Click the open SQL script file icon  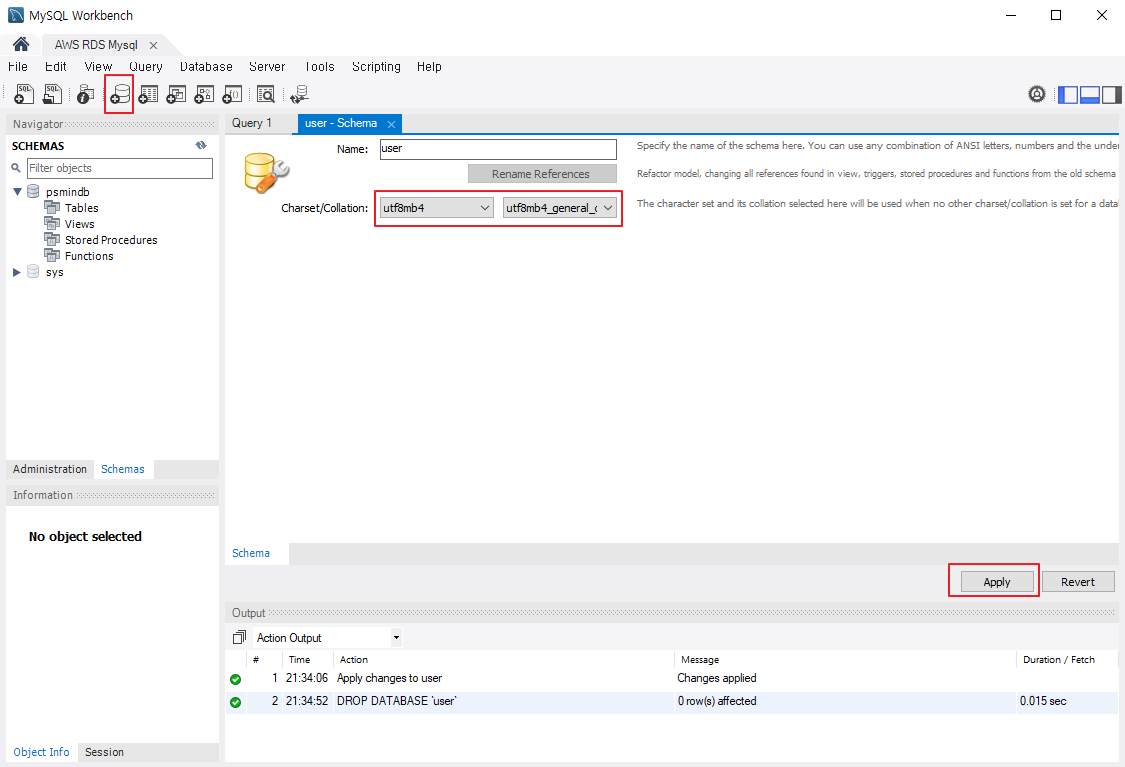(x=52, y=94)
